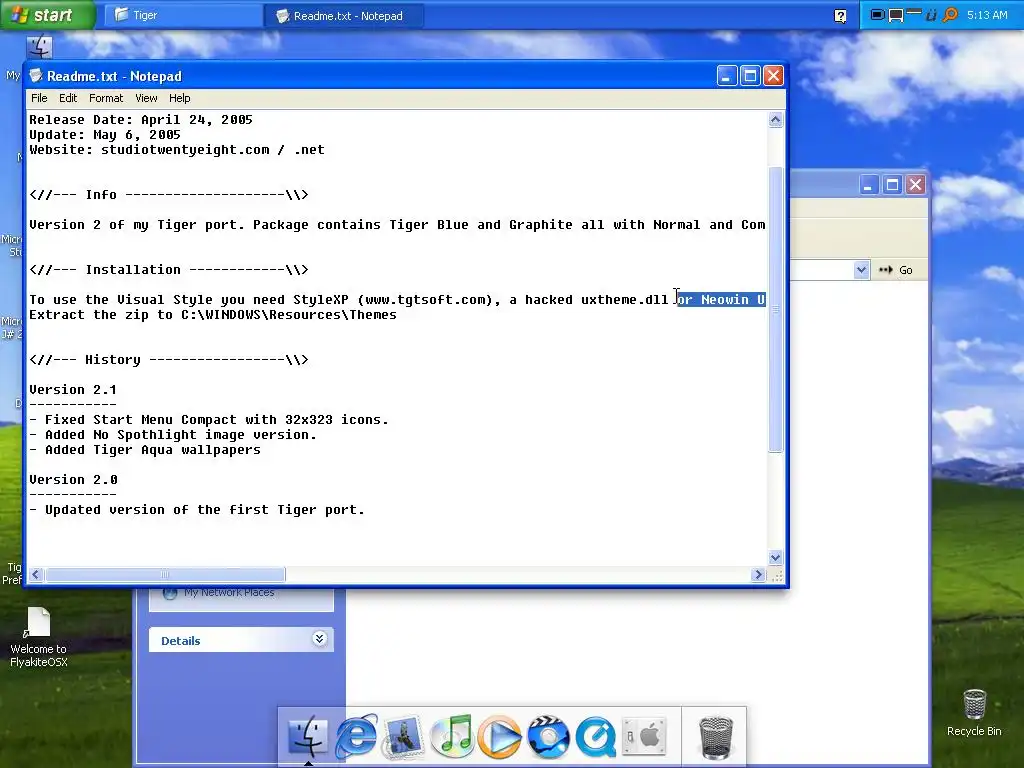Click the help question mark tray icon
The height and width of the screenshot is (768, 1024).
coord(840,16)
